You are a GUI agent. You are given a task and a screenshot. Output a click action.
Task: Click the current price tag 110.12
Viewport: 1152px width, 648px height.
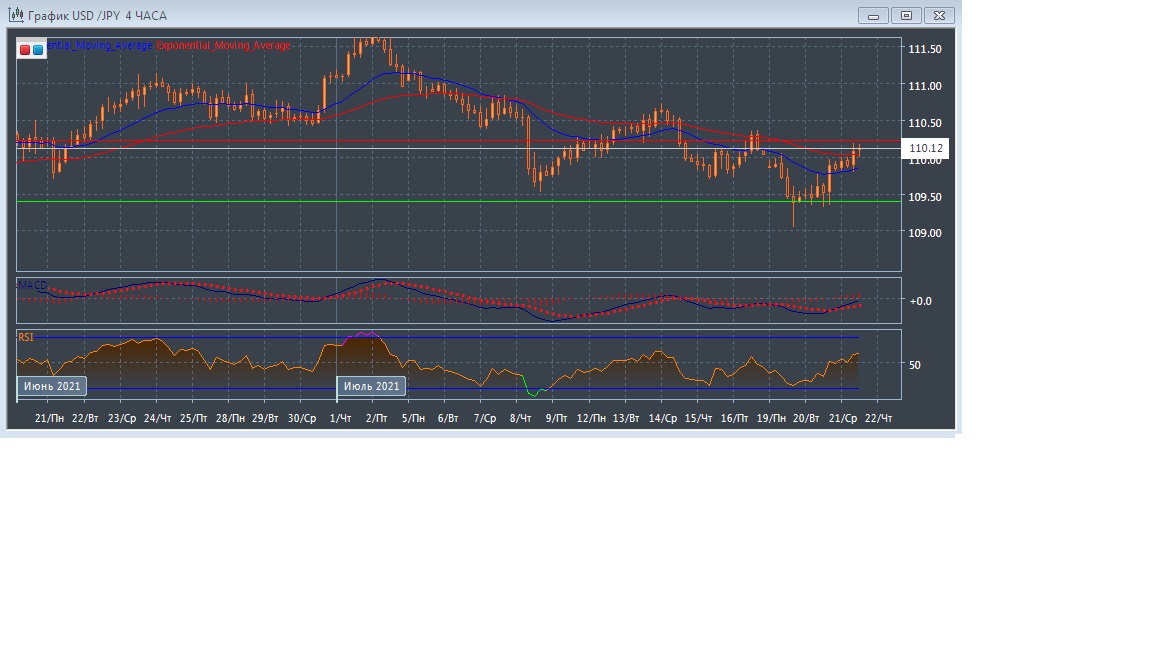926,149
